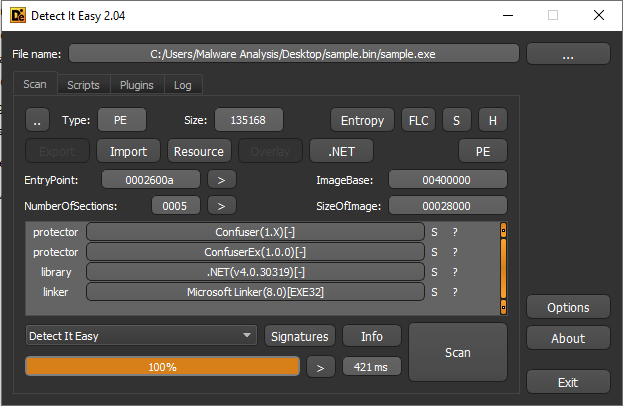
Task: Open PE details via PE button beside .NET
Action: (483, 151)
